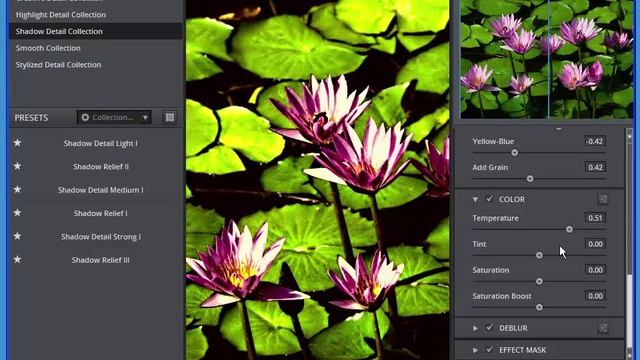
Task: Click the Saturation slider handle
Action: (x=539, y=281)
